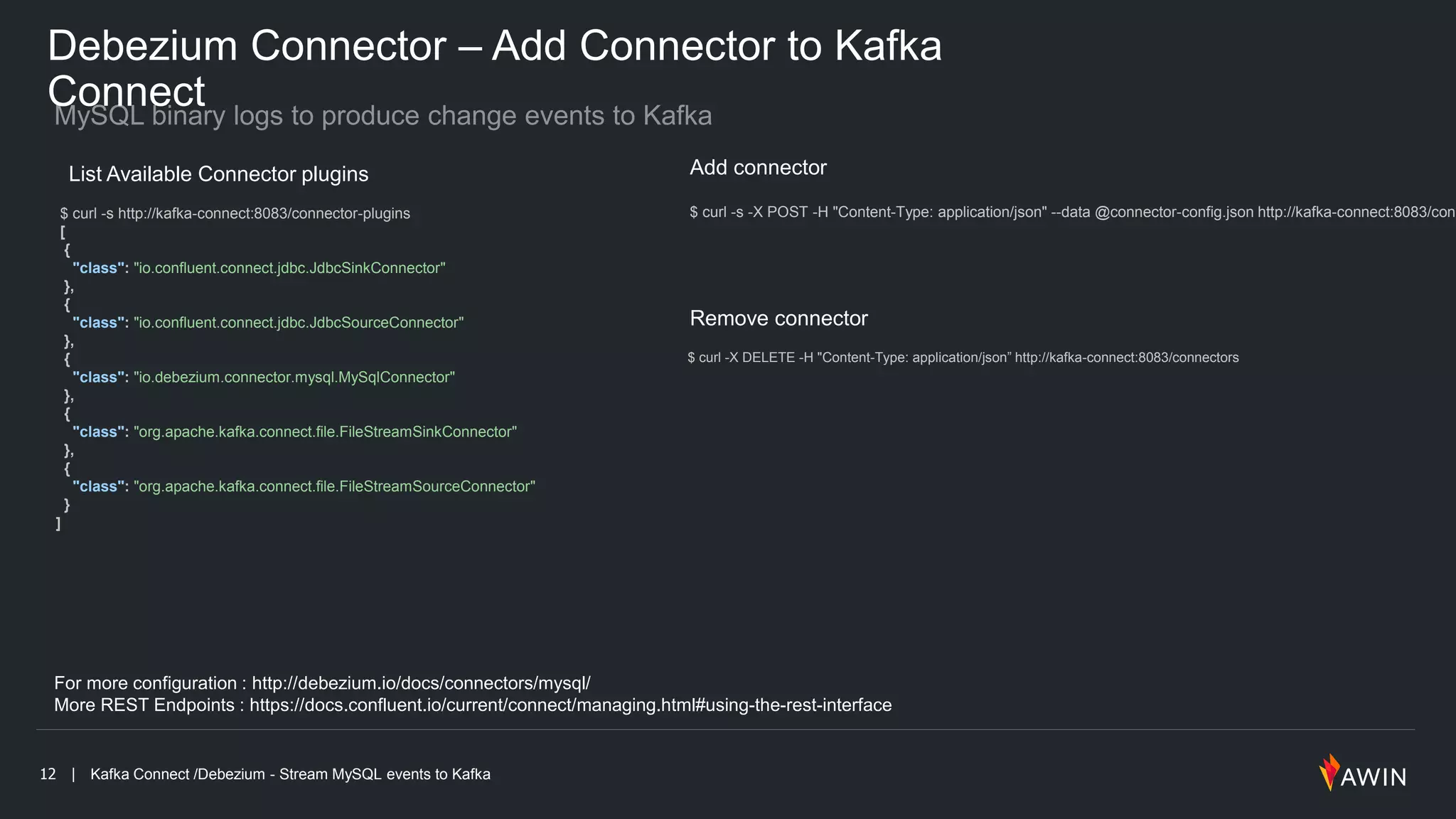
Task: Click 'For more configuration :' label
Action: (x=150, y=683)
